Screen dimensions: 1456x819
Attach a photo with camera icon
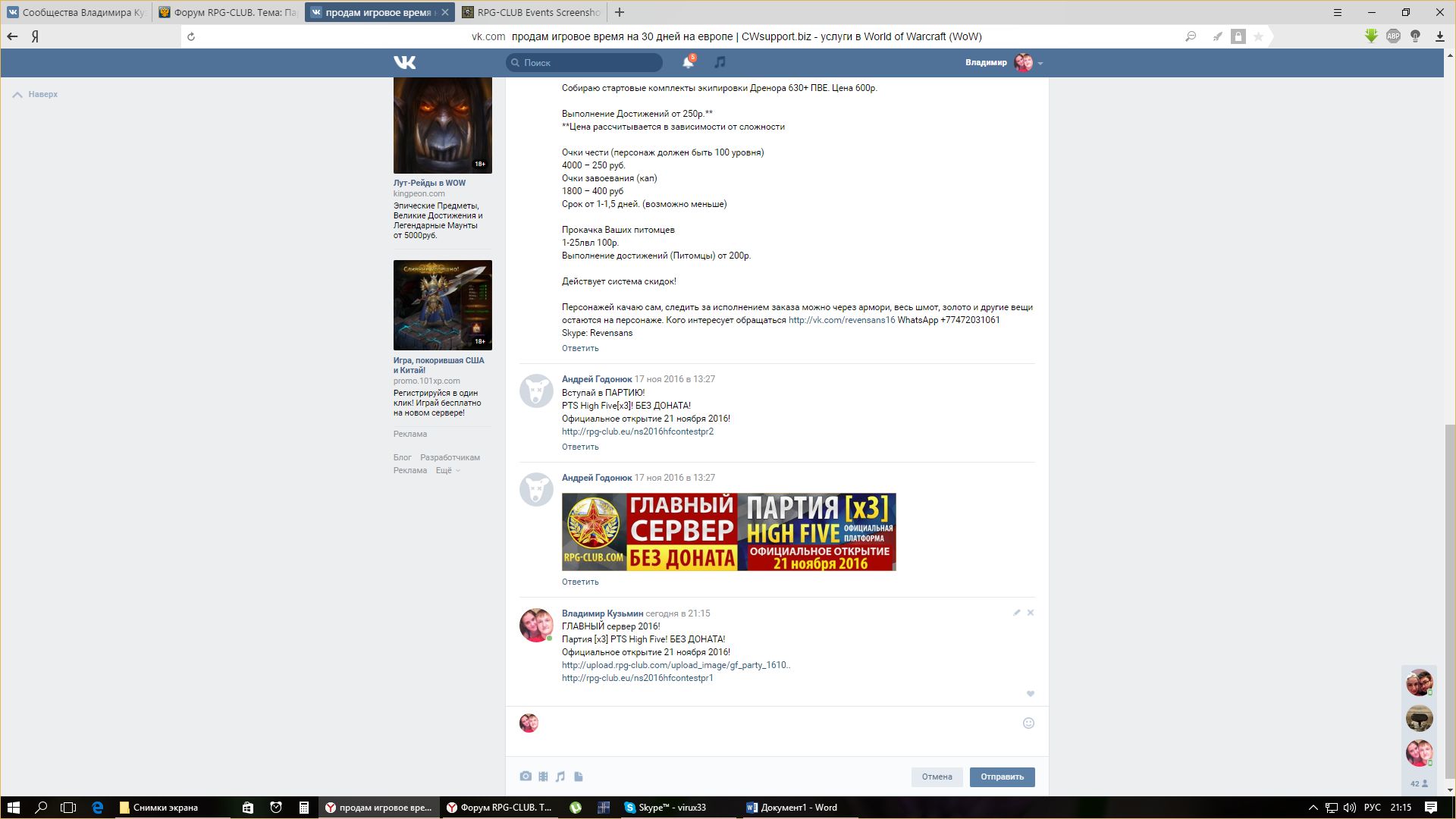tap(526, 777)
